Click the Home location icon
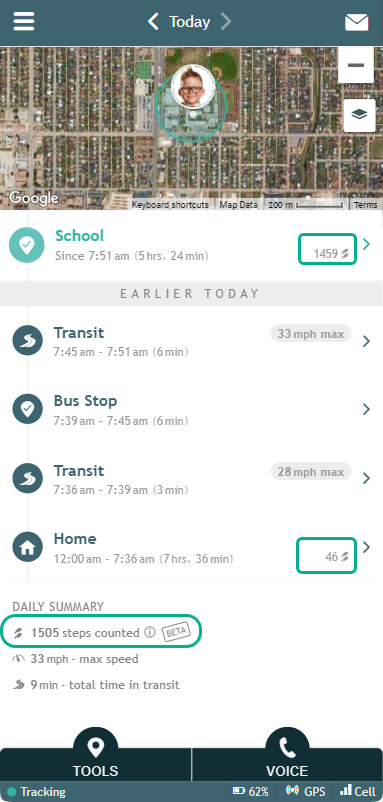This screenshot has height=802, width=383. coord(28,548)
